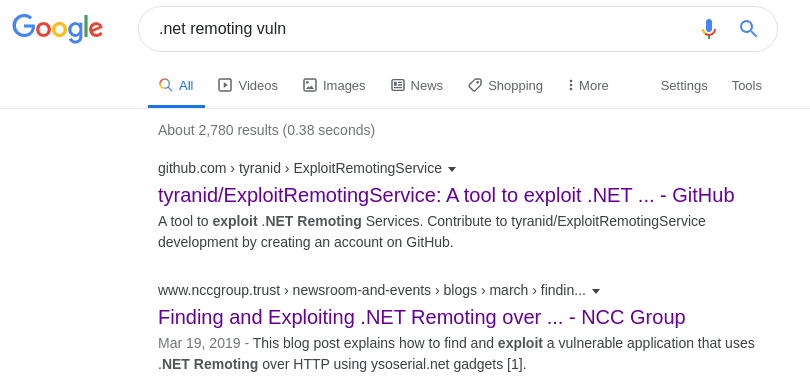The height and width of the screenshot is (382, 810).
Task: Expand the github.com result options arrow
Action: coord(451,169)
